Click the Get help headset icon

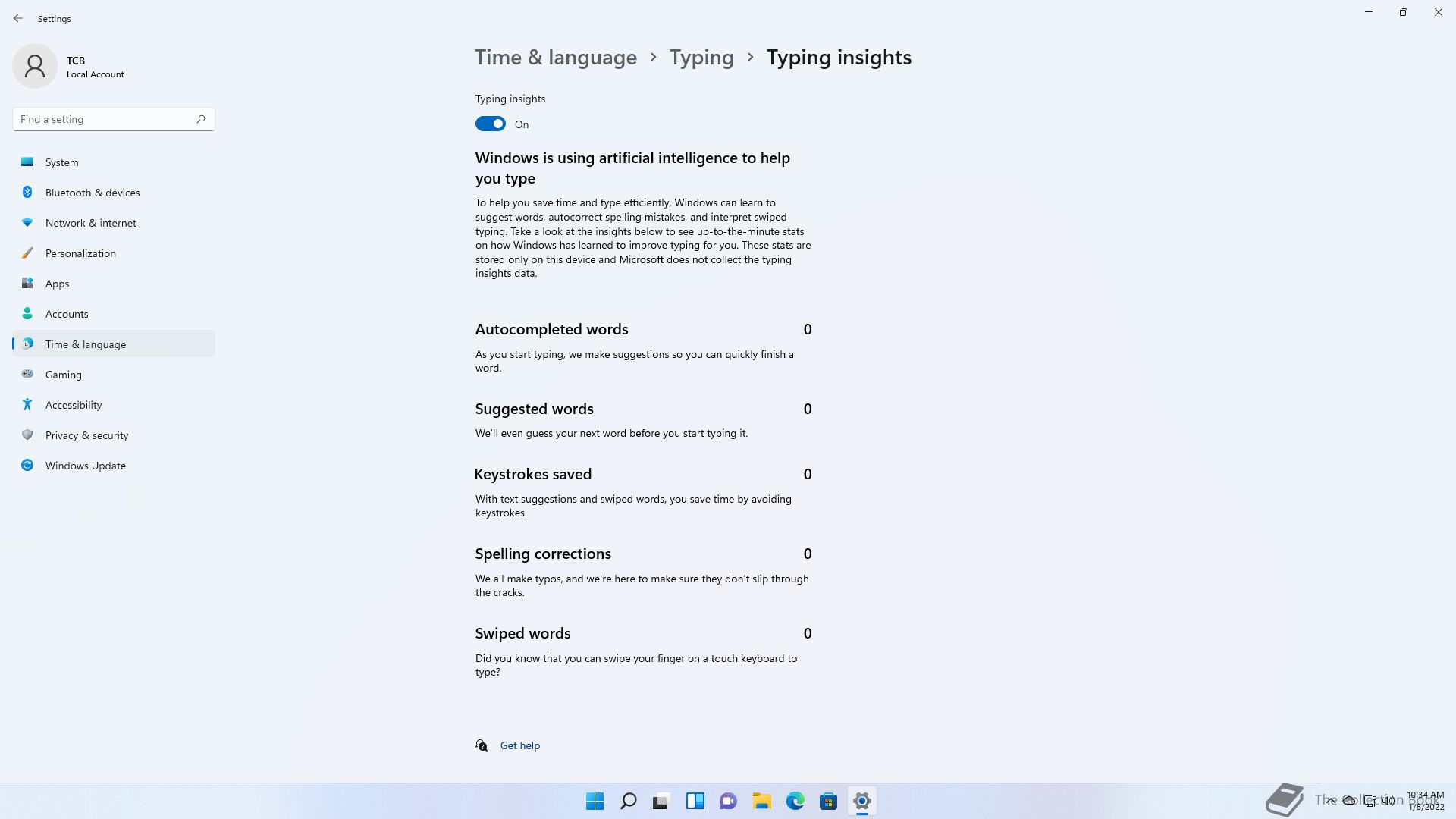pos(482,745)
